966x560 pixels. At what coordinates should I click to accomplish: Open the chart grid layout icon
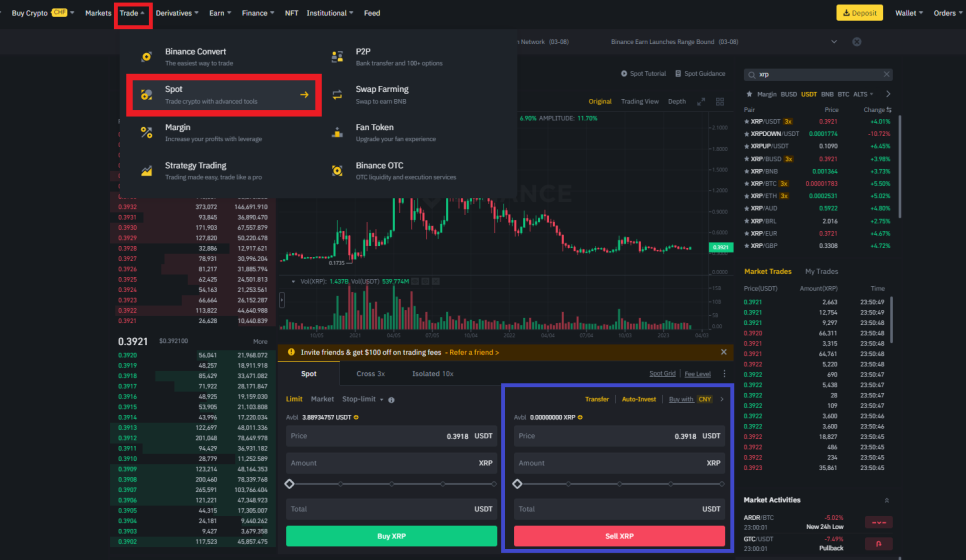720,102
